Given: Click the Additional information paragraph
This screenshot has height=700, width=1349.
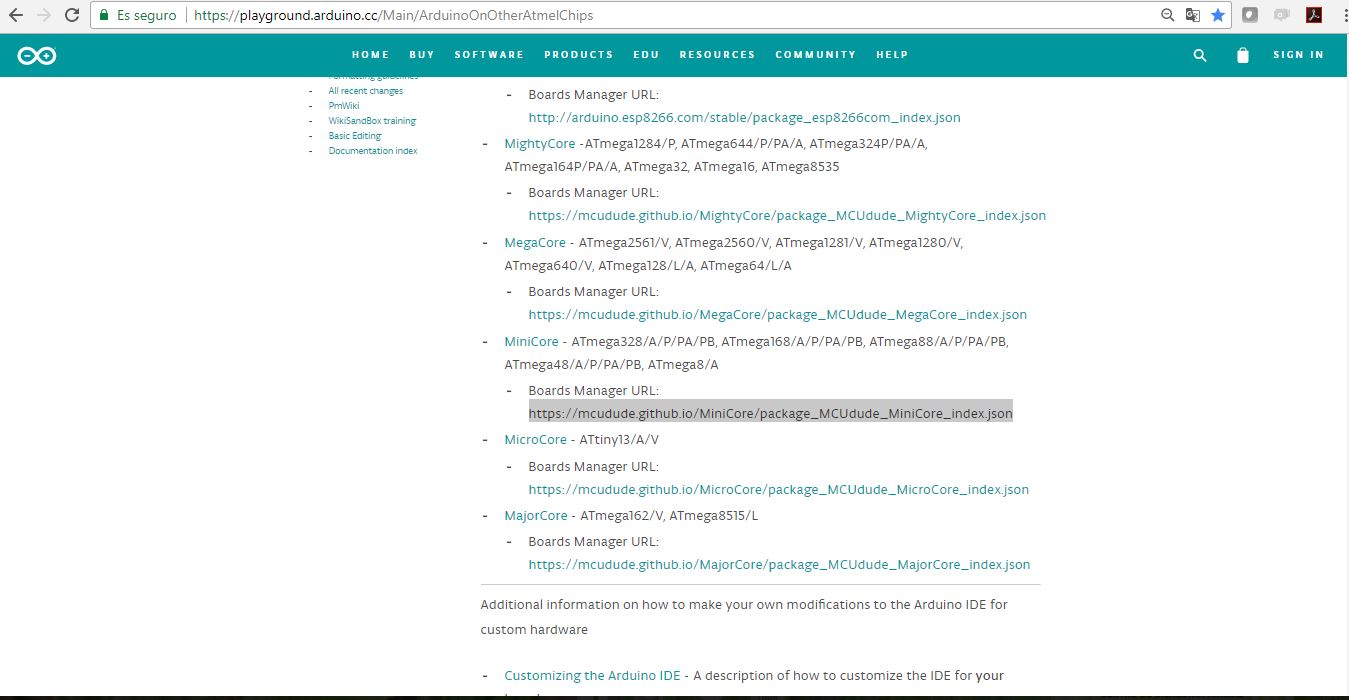Looking at the screenshot, I should pos(744,617).
